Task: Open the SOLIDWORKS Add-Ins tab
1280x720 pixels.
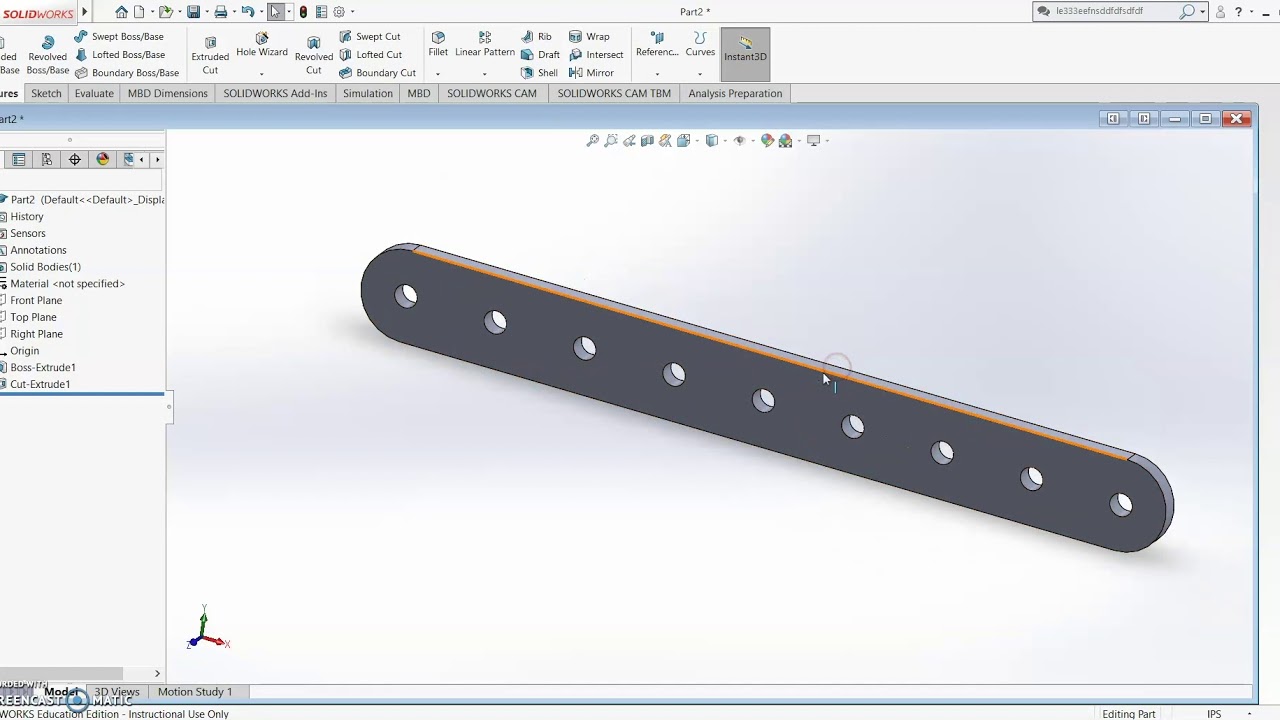Action: 275,93
